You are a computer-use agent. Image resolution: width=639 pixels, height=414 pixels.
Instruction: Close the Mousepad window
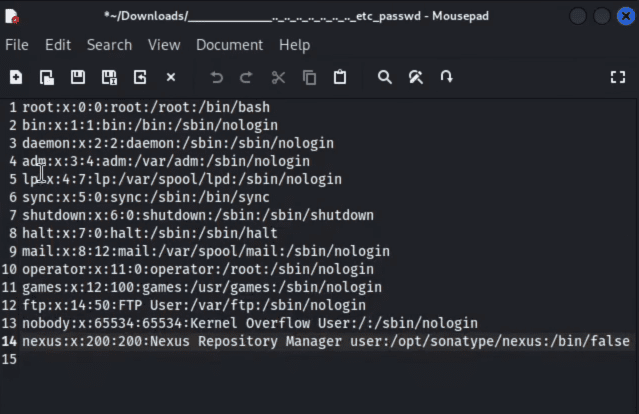pyautogui.click(x=626, y=16)
